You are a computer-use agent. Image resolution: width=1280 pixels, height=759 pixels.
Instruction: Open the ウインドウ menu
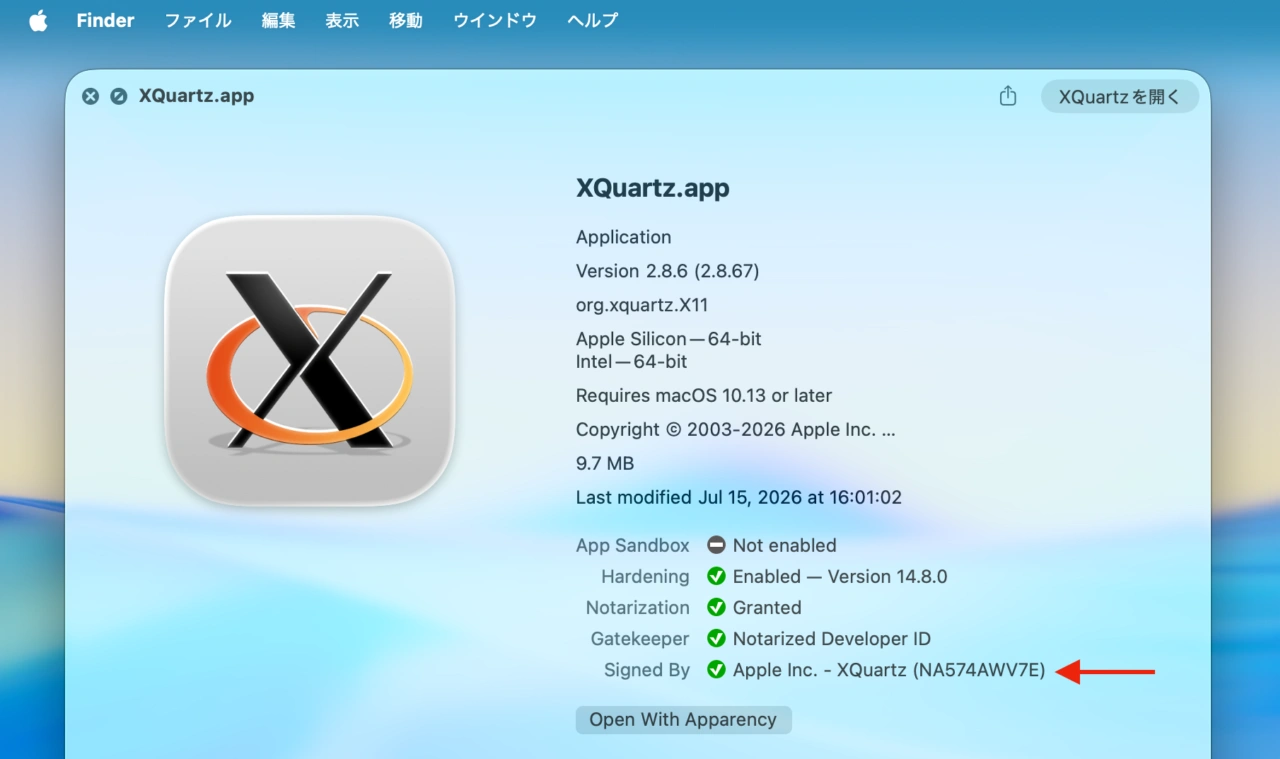[x=495, y=20]
